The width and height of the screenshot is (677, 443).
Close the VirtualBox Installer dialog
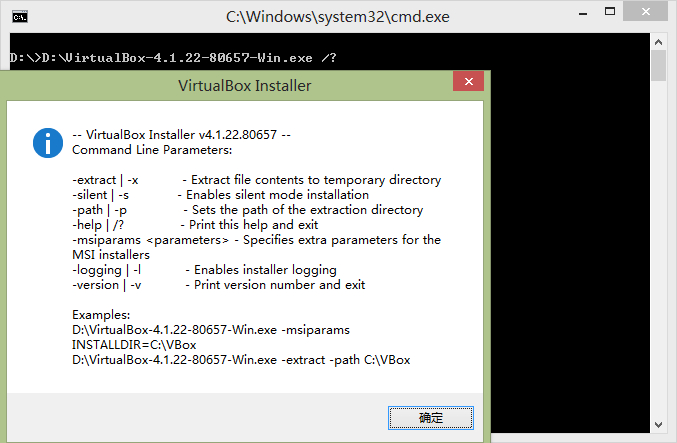point(468,81)
